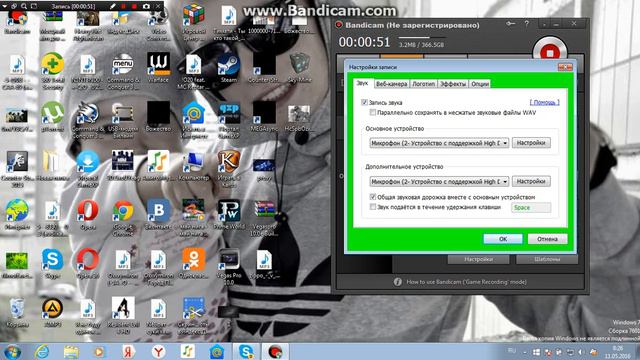Screen dimensions: 640x360
Task: Open the Опции tab
Action: click(480, 84)
